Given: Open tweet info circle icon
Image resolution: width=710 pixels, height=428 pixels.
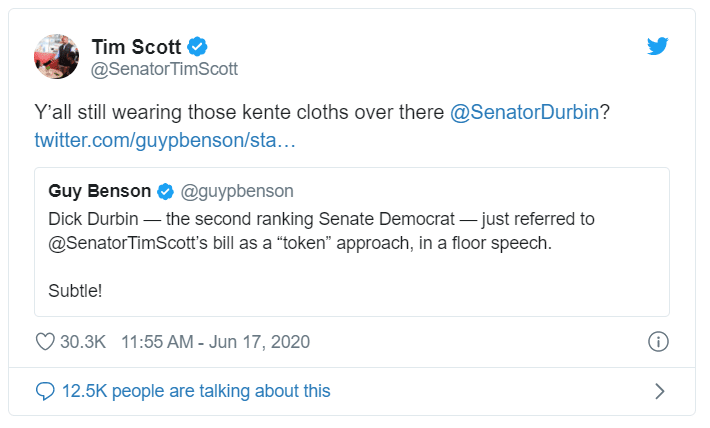Looking at the screenshot, I should point(658,341).
